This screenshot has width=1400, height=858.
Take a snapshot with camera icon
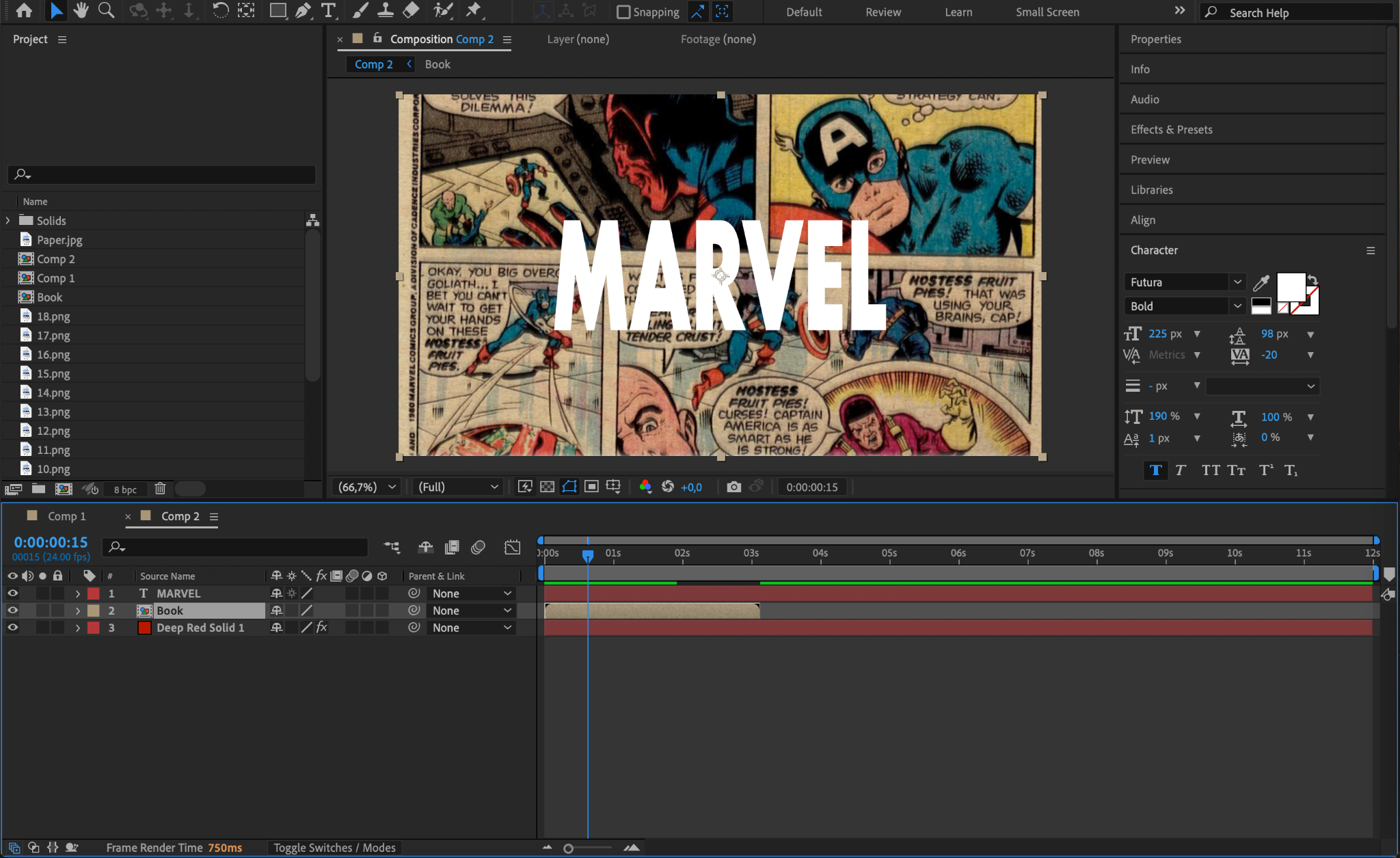733,487
